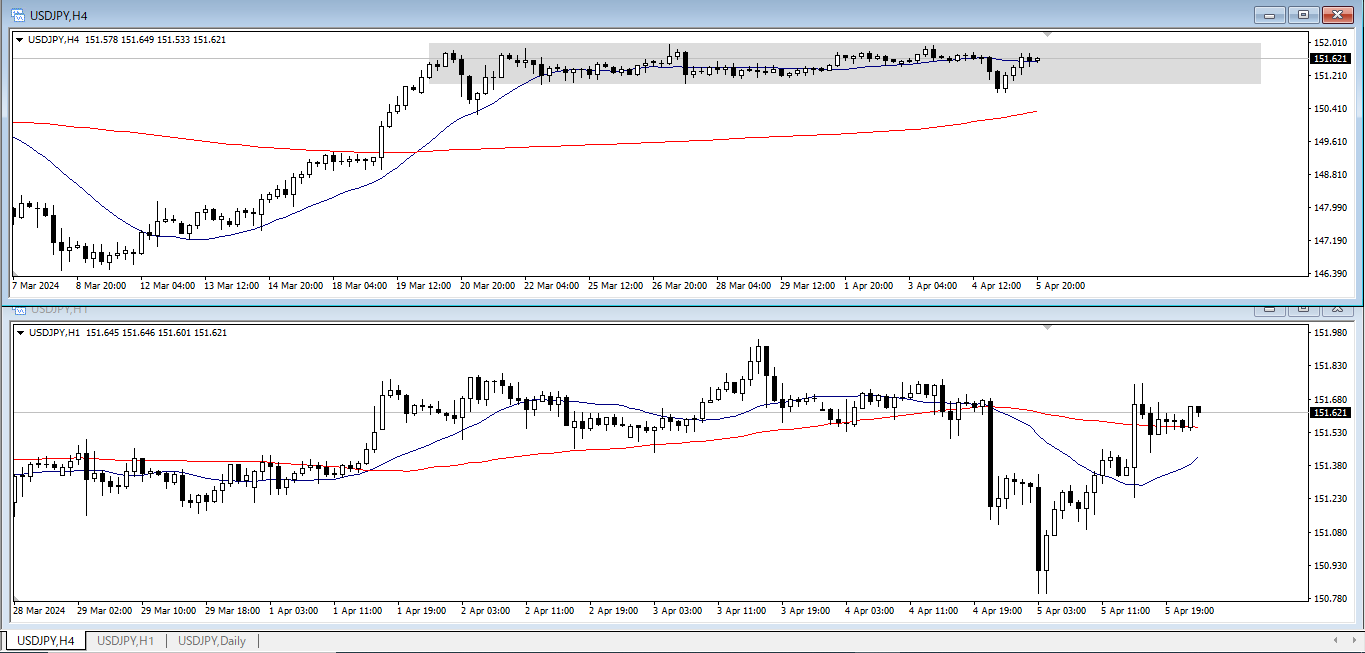The image size is (1365, 653).
Task: Click the chart icon in the USDJPY,H1 title bar
Action: (17, 308)
